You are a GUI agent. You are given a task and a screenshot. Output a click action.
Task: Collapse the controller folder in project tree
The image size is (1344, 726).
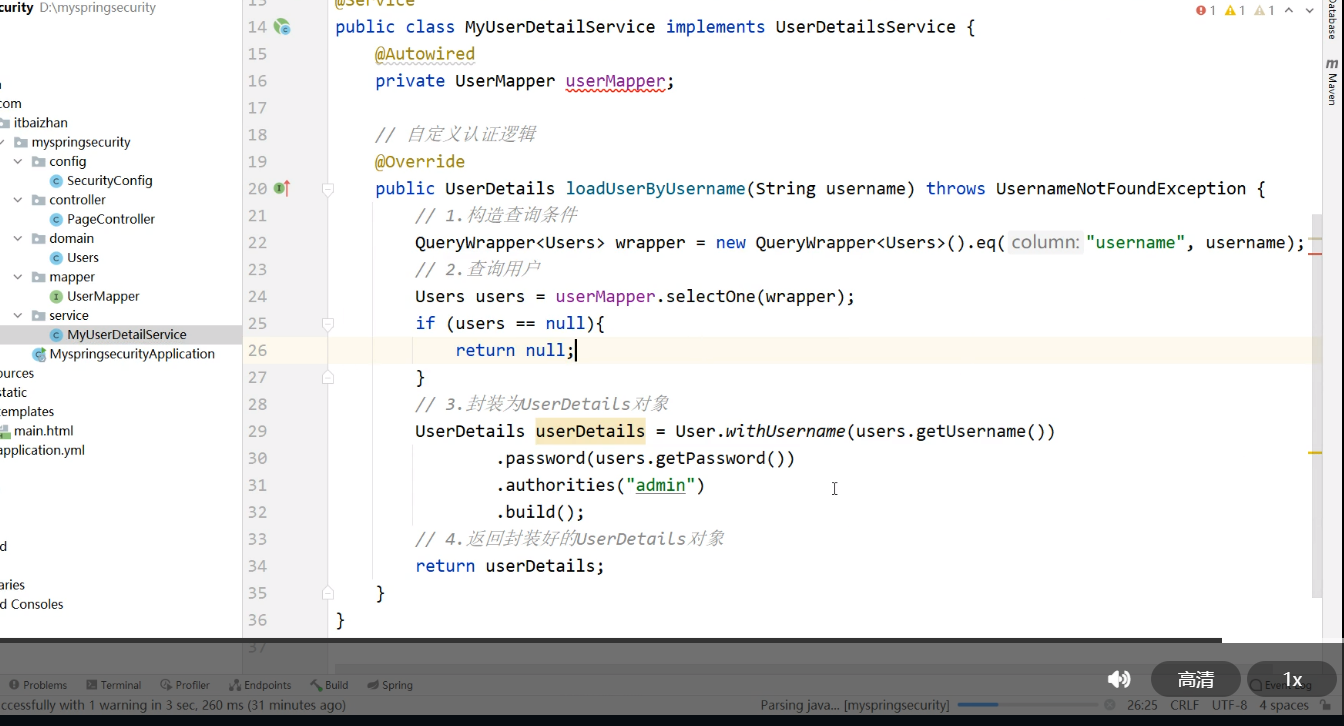coord(18,200)
